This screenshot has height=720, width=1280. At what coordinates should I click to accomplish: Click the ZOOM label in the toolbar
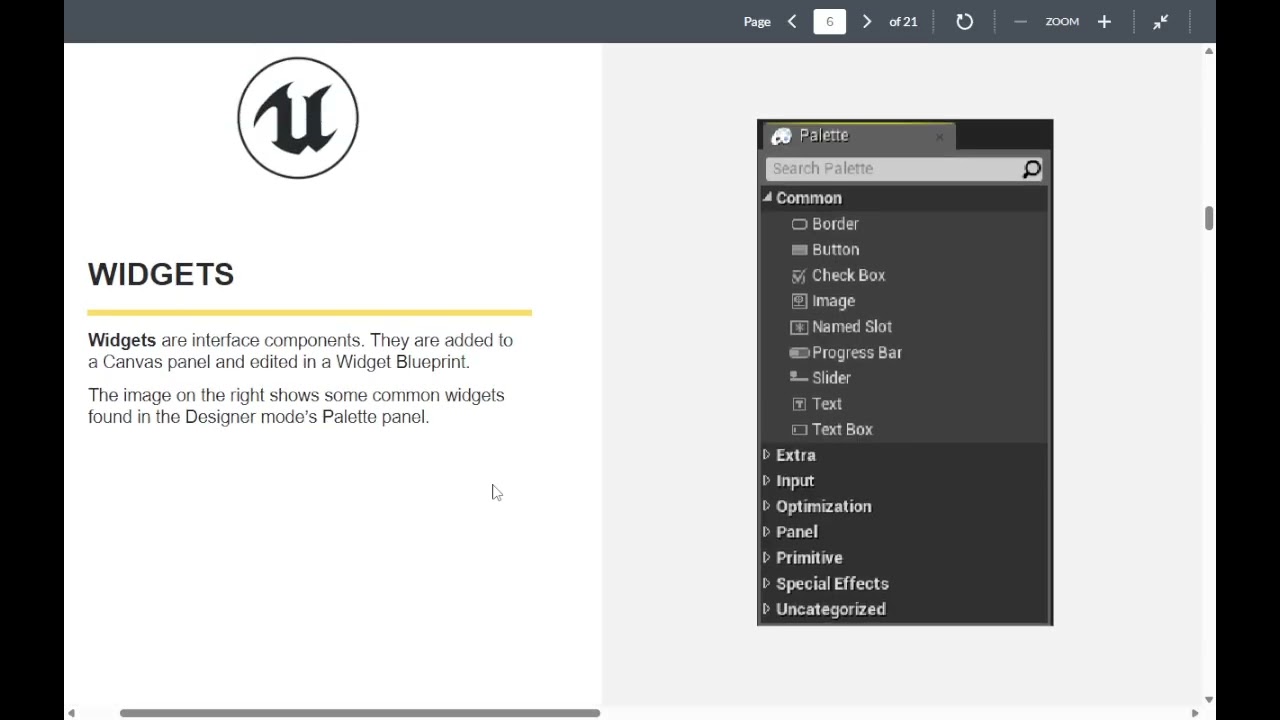pyautogui.click(x=1062, y=22)
